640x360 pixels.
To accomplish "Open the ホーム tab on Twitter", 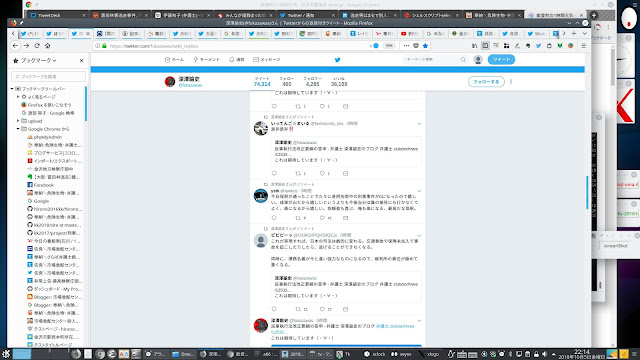I will point(174,60).
